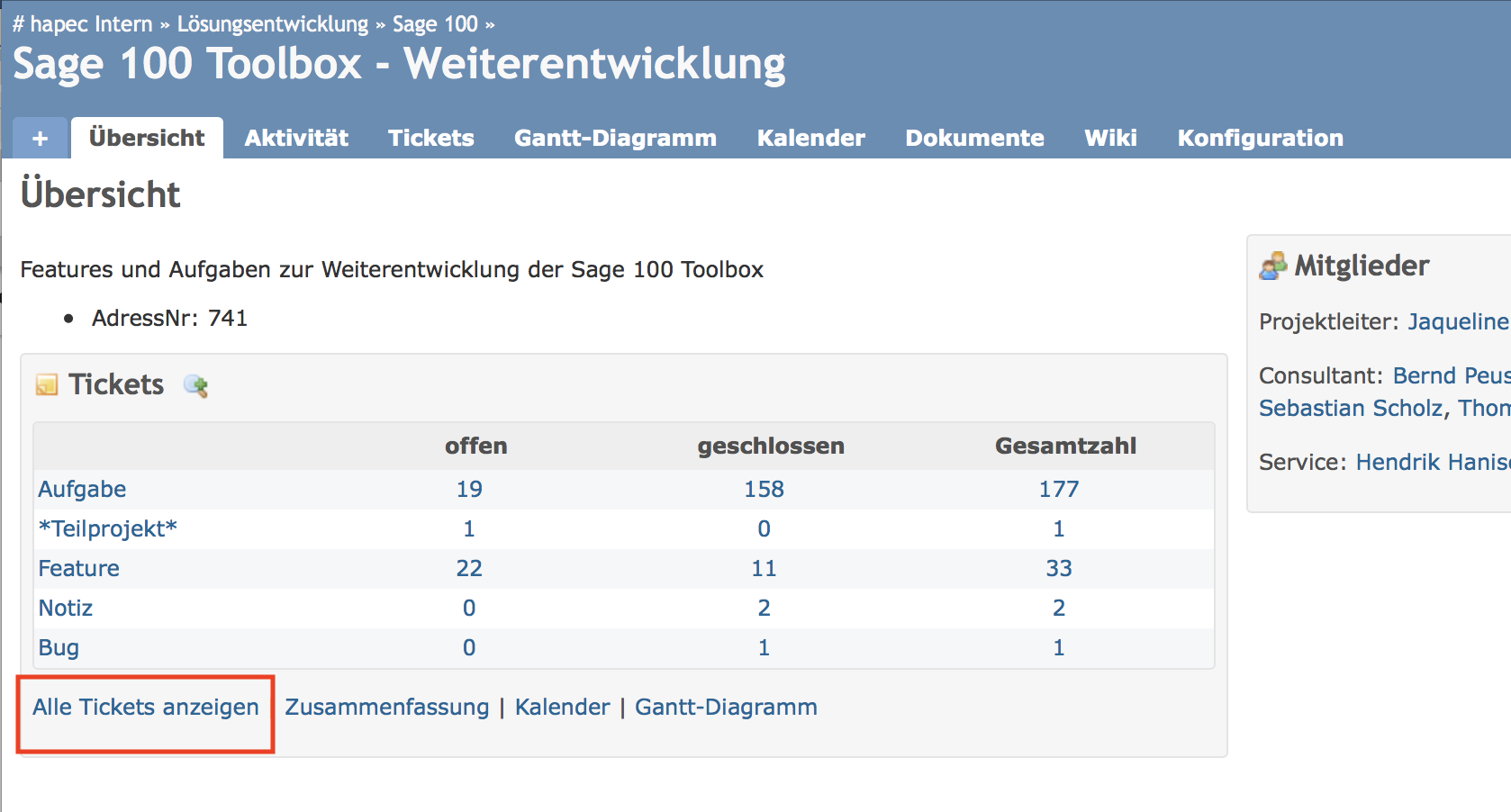This screenshot has width=1511, height=812.
Task: Open the Aufgabe tracker link
Action: pos(82,490)
